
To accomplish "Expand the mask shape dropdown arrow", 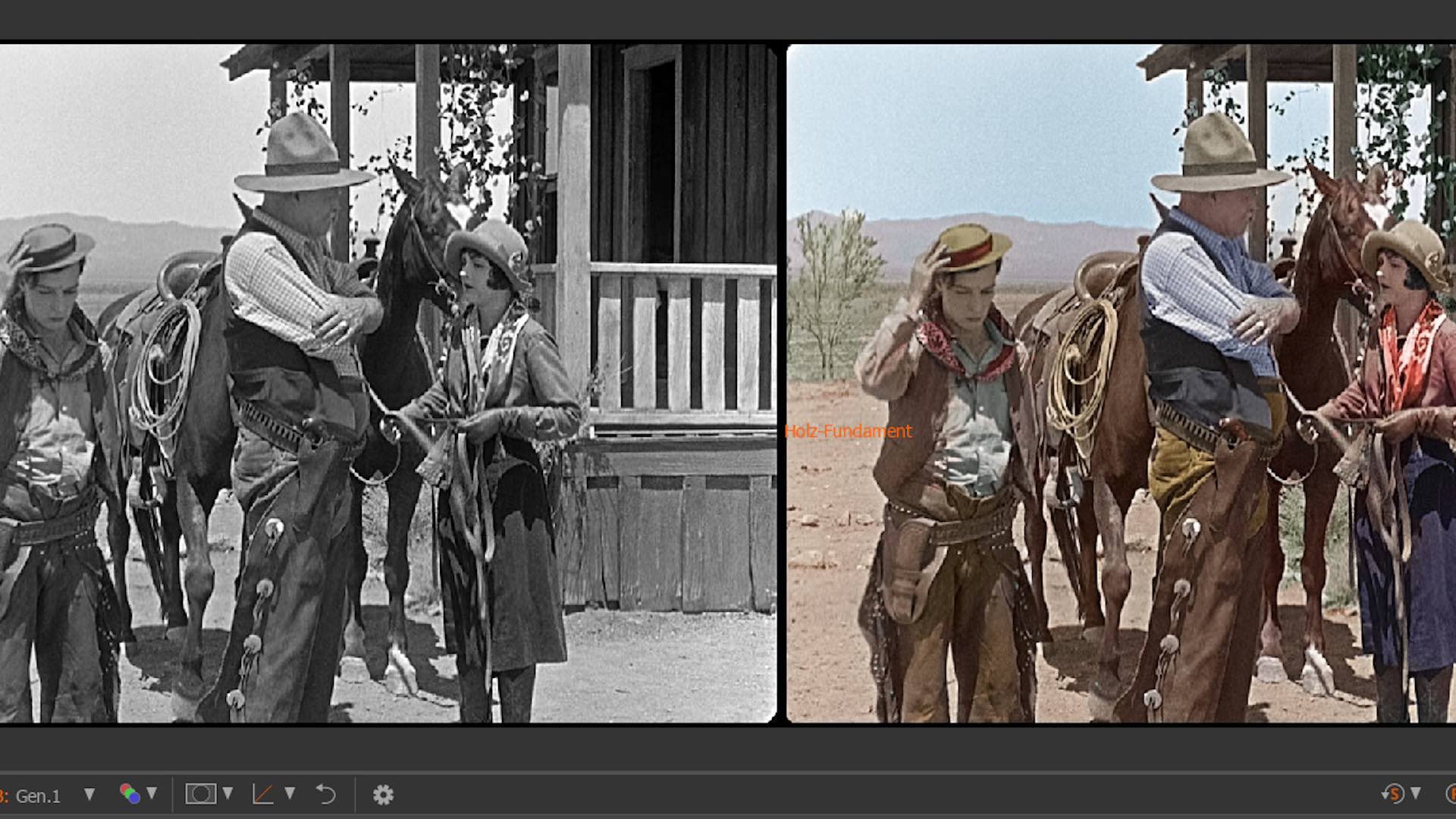I will click(x=227, y=793).
